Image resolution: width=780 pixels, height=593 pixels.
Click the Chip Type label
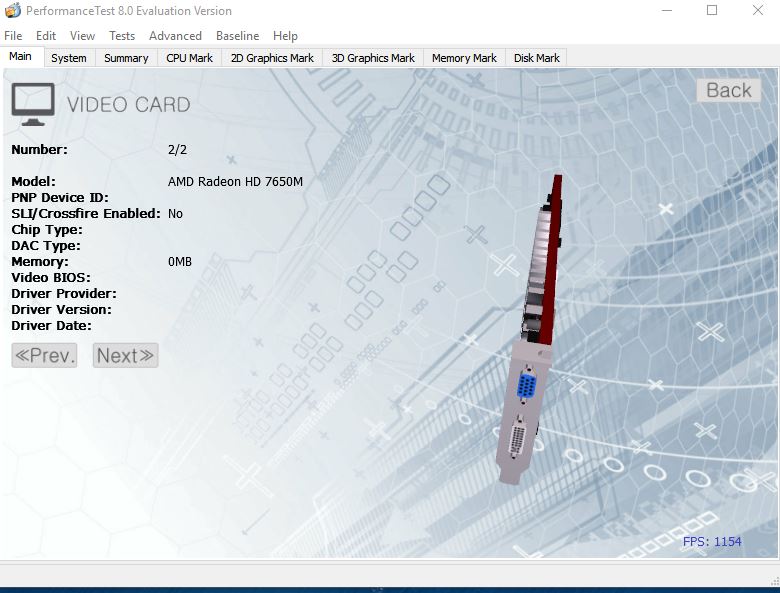coord(47,230)
